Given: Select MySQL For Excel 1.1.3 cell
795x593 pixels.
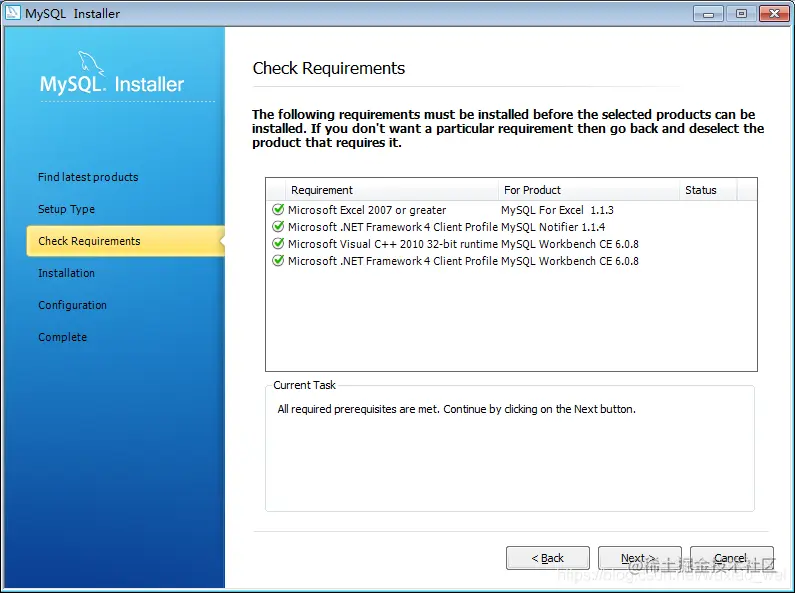Looking at the screenshot, I should pyautogui.click(x=557, y=210).
